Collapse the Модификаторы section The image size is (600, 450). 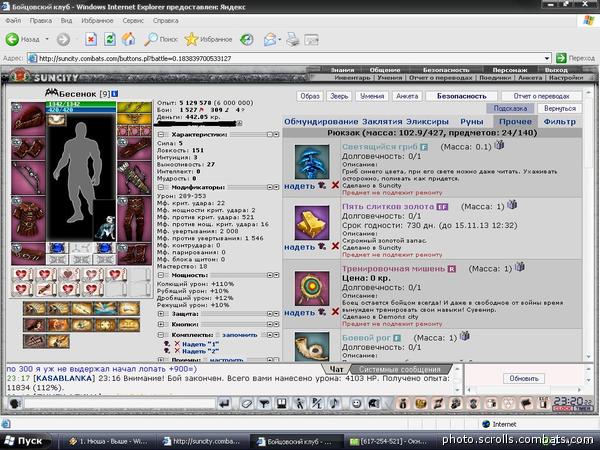click(161, 188)
